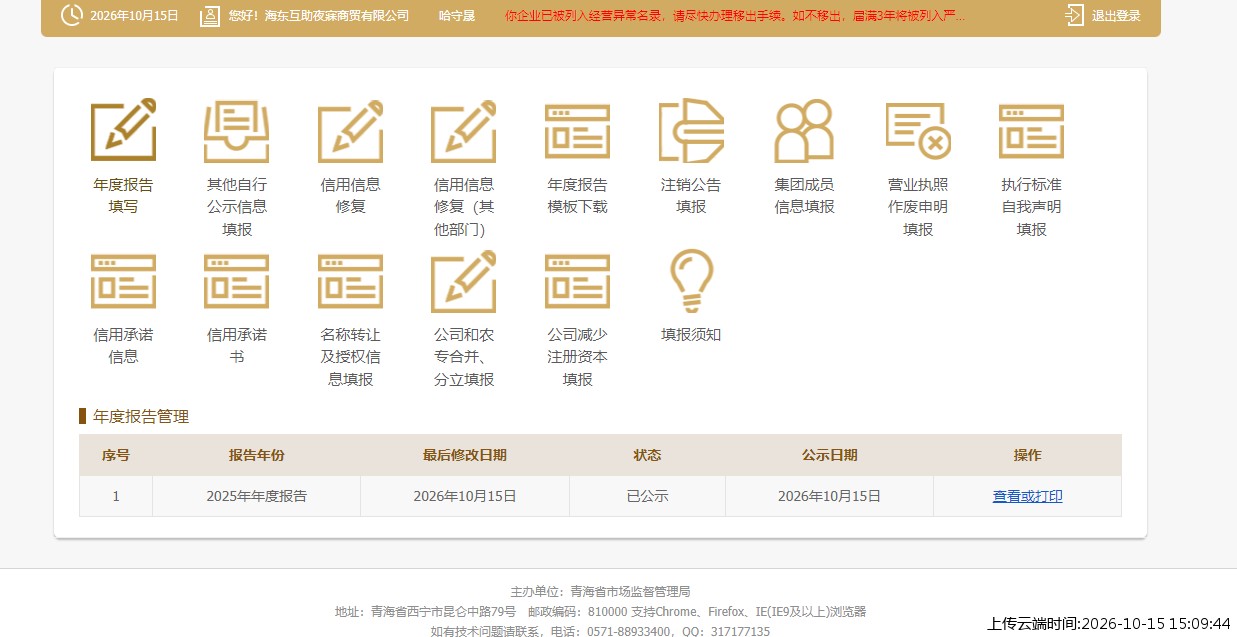The height and width of the screenshot is (637, 1237).
Task: Click the 已公示 status cell
Action: (x=647, y=496)
